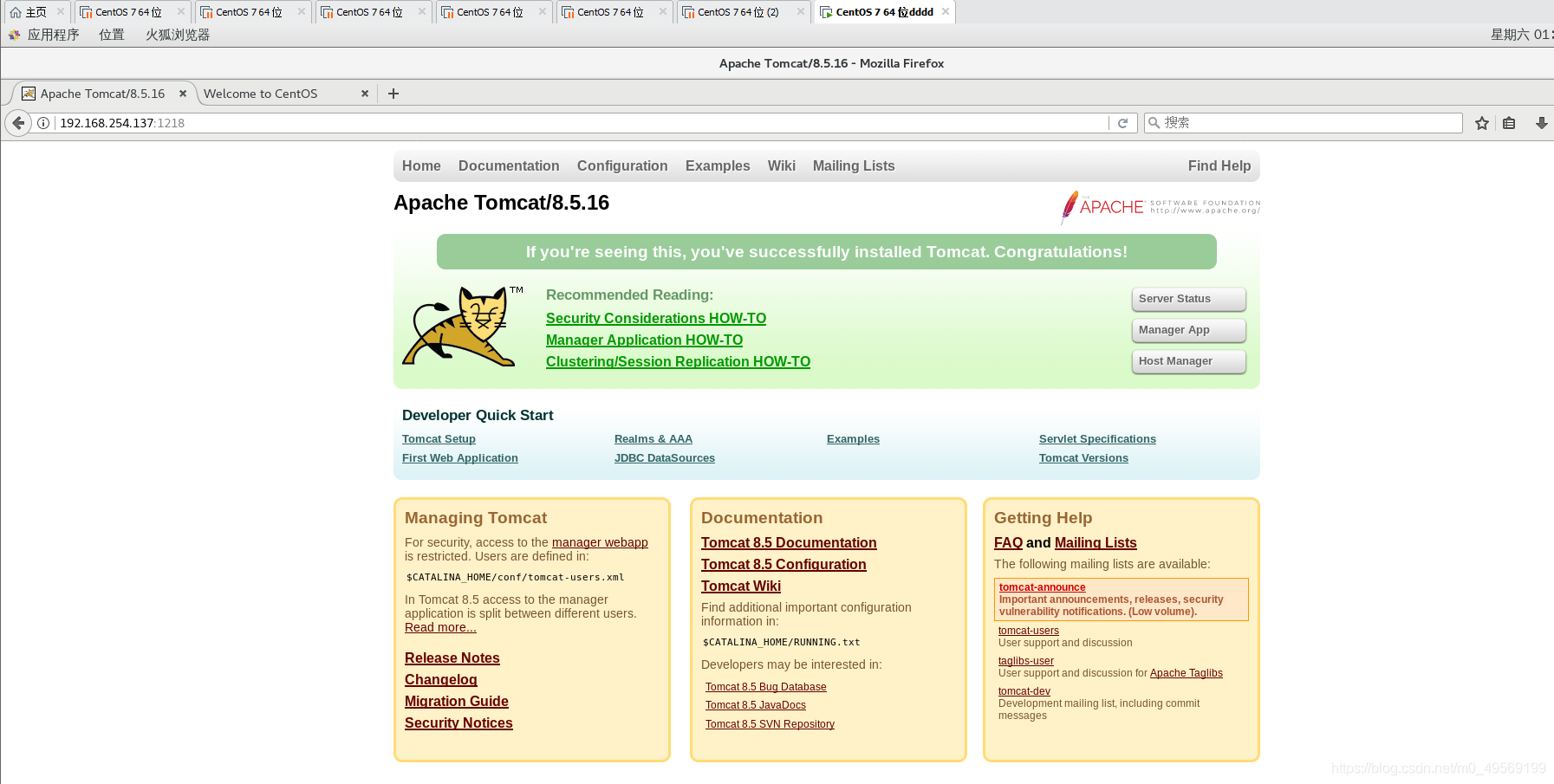Open the downloads arrow icon
The height and width of the screenshot is (784, 1554).
[x=1541, y=123]
